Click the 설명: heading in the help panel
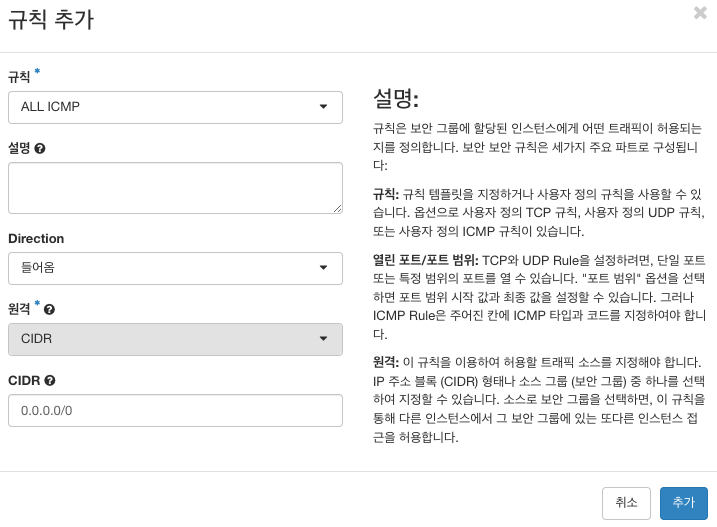 396,98
